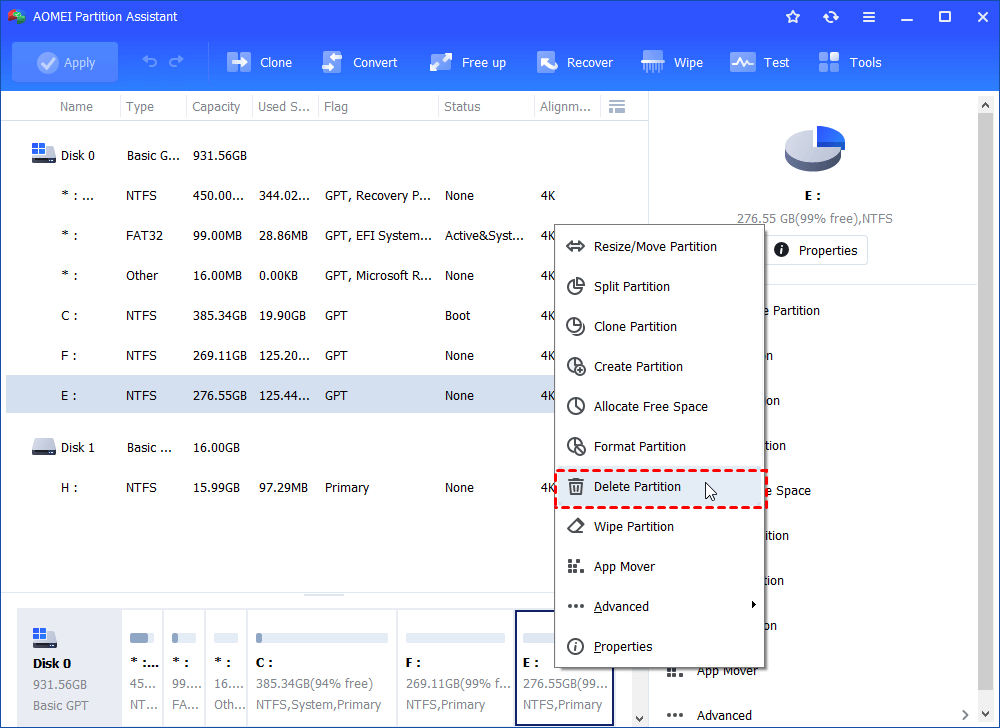Click the column settings icon near Alignment header
Screen dimensions: 1000x728
617,106
